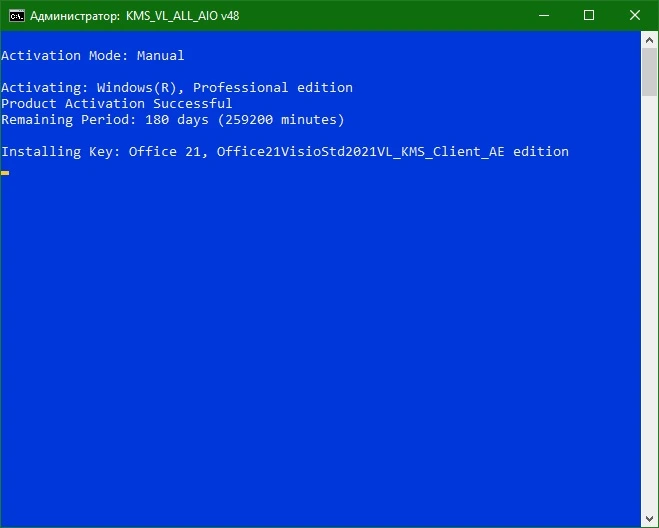
Task: Click the word Manual in console output
Action: point(161,55)
